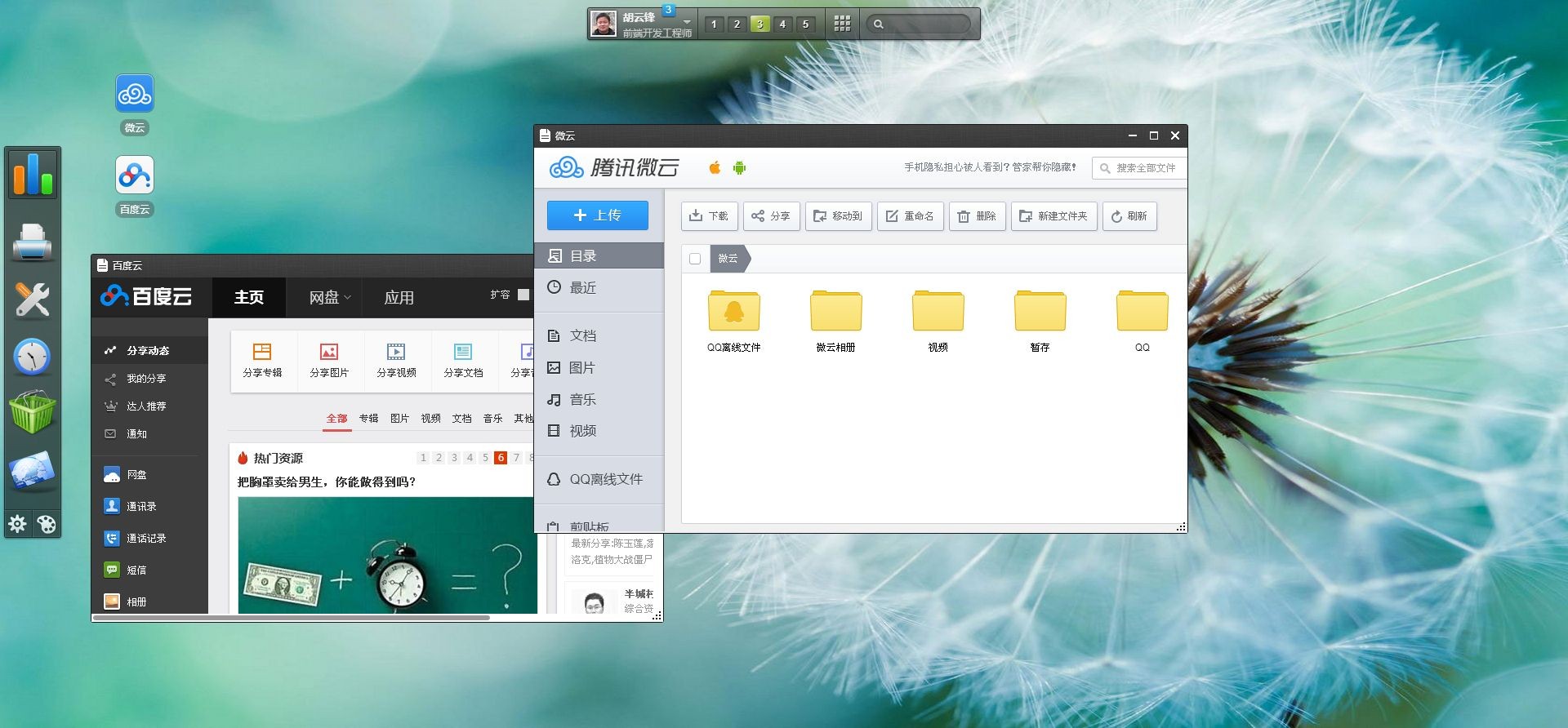Screen dimensions: 1568x728
Task: Click the 微云 breadcrumb label
Action: click(x=728, y=259)
